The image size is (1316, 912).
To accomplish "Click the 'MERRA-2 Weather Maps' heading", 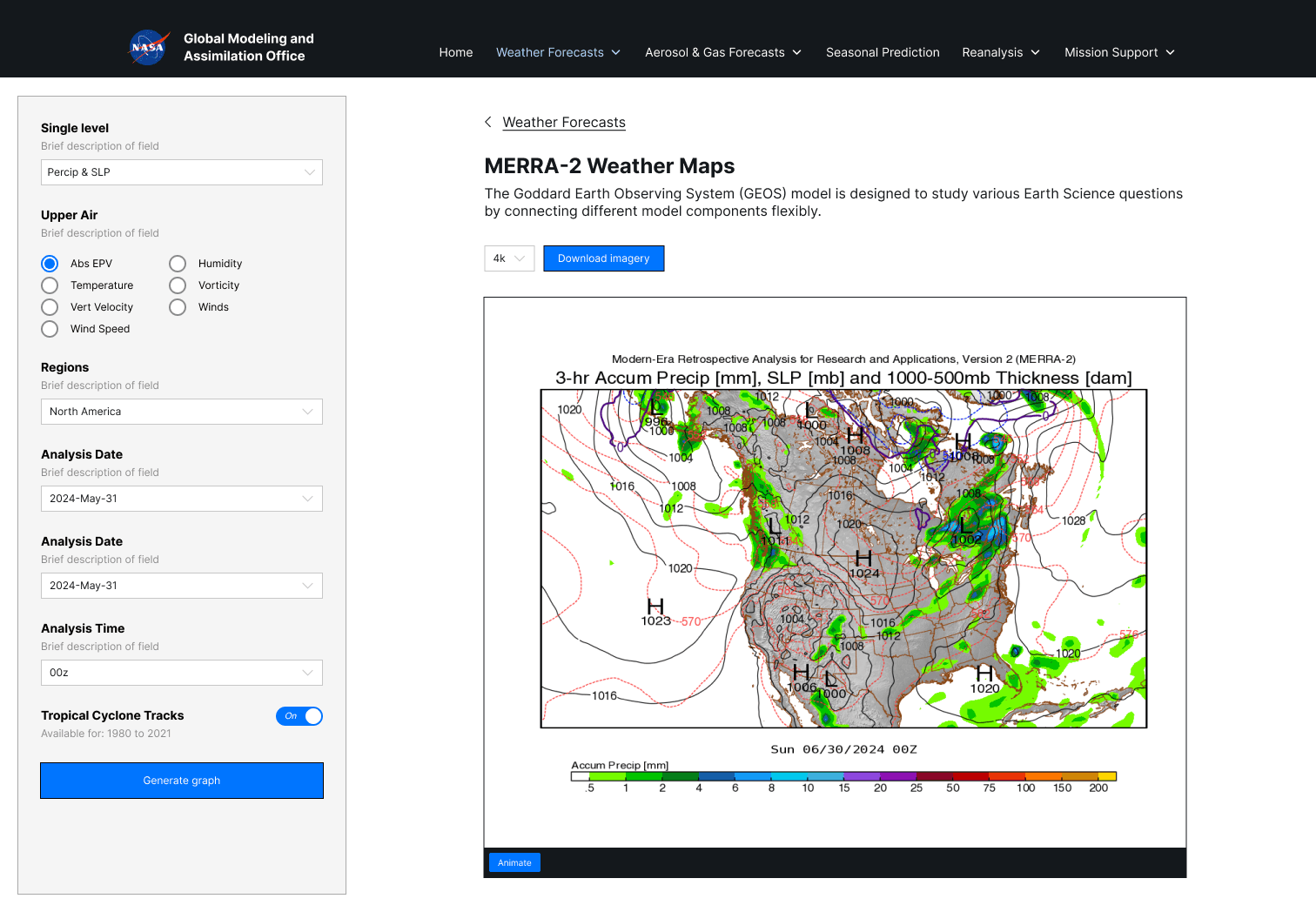I will click(609, 166).
